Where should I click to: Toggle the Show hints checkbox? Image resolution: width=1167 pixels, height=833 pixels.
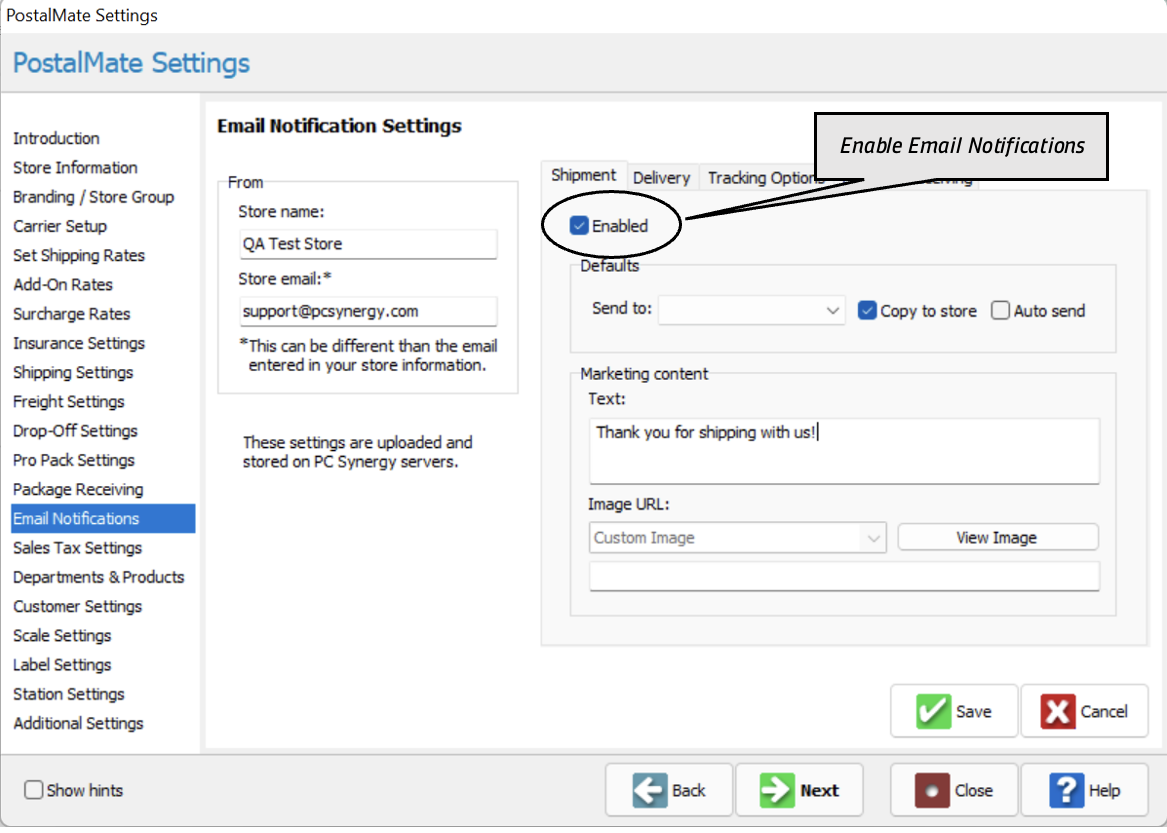(x=33, y=790)
